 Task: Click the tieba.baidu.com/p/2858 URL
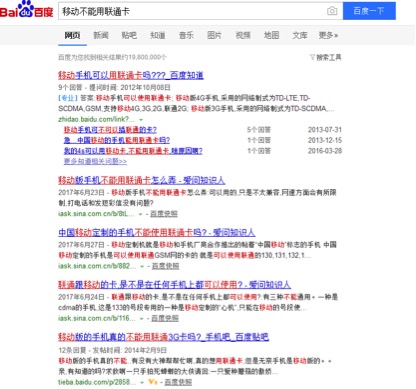click(97, 382)
